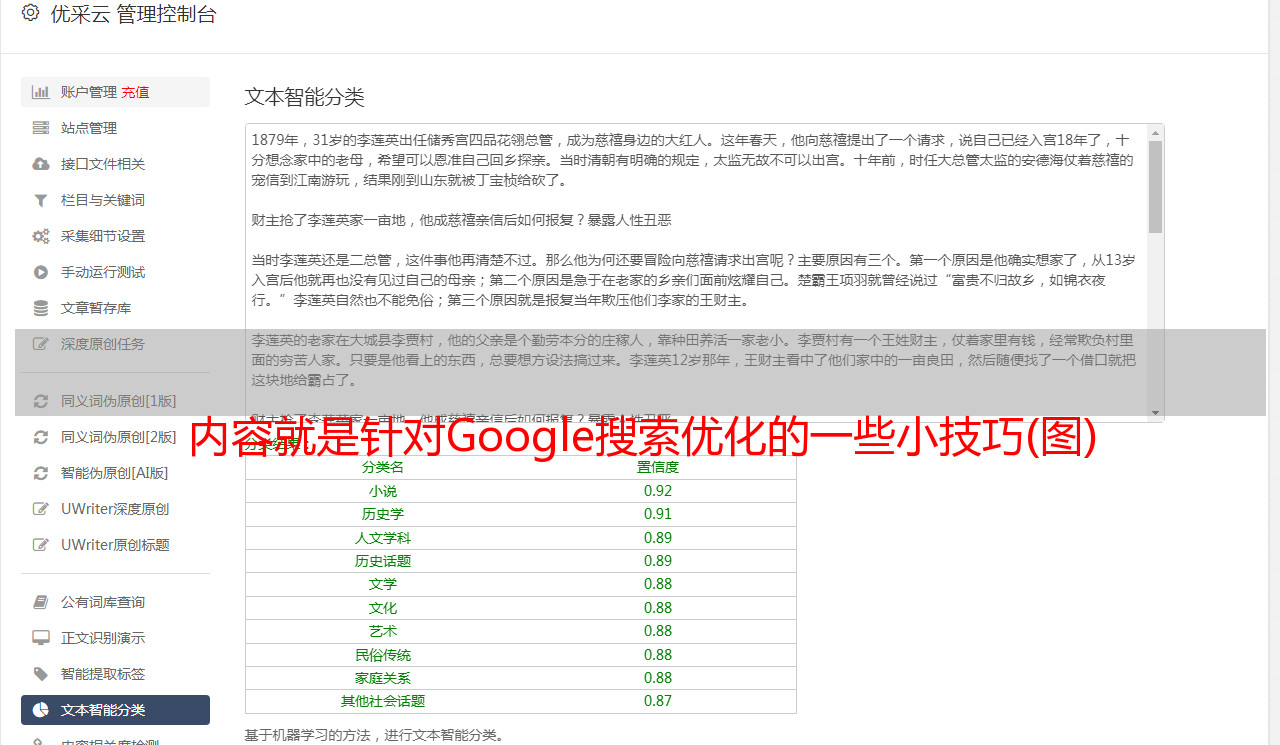Click the 0.87 confidence value
Image resolution: width=1280 pixels, height=745 pixels.
tap(658, 701)
